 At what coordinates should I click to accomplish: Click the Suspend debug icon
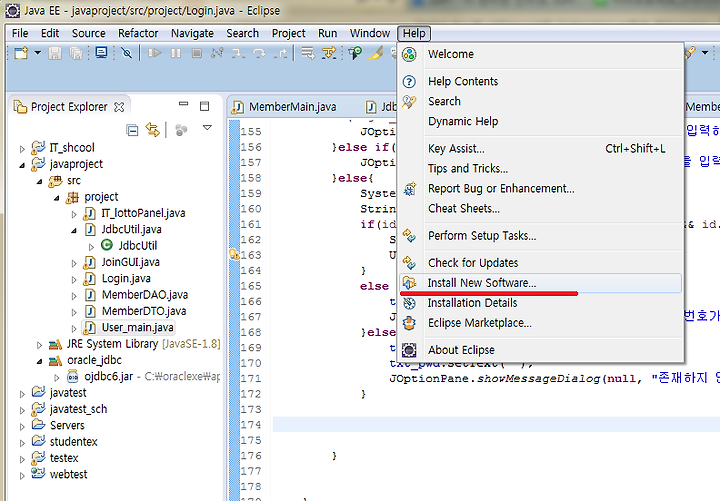(x=176, y=53)
